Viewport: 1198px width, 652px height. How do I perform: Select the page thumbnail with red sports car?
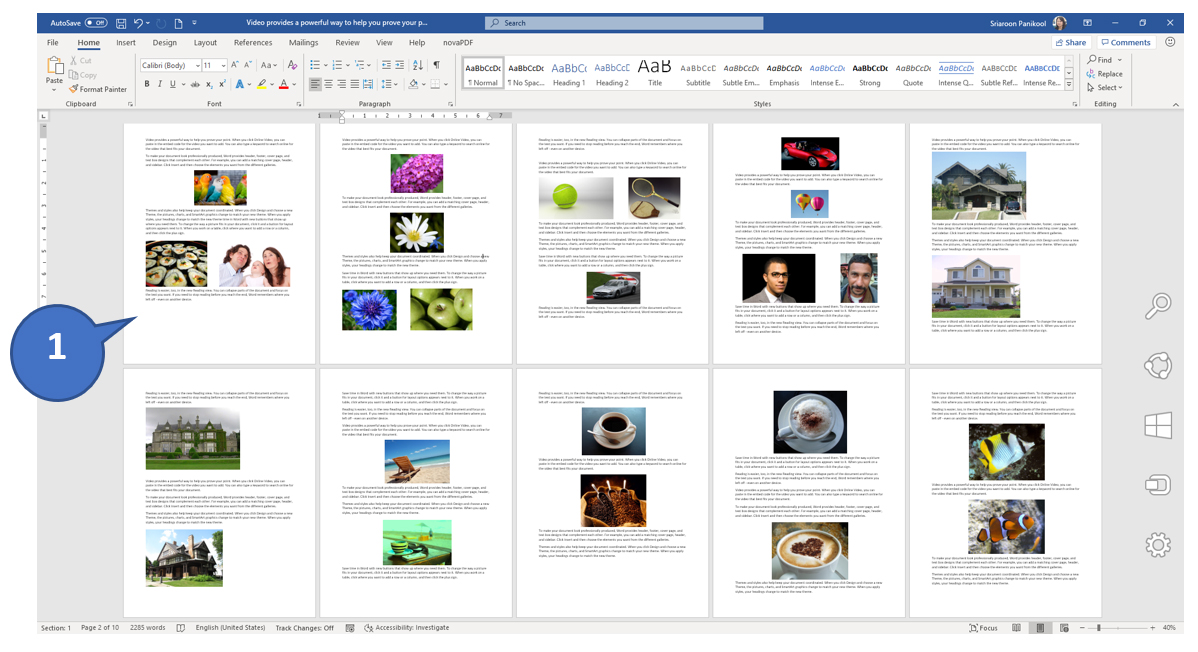[x=809, y=243]
